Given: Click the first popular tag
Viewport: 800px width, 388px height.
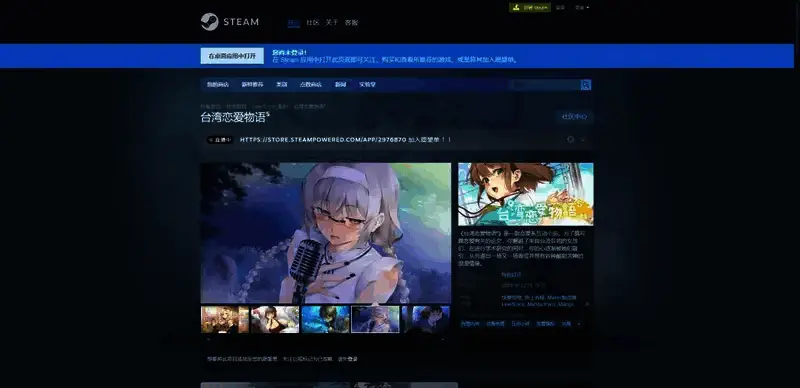Looking at the screenshot, I should click(x=470, y=324).
